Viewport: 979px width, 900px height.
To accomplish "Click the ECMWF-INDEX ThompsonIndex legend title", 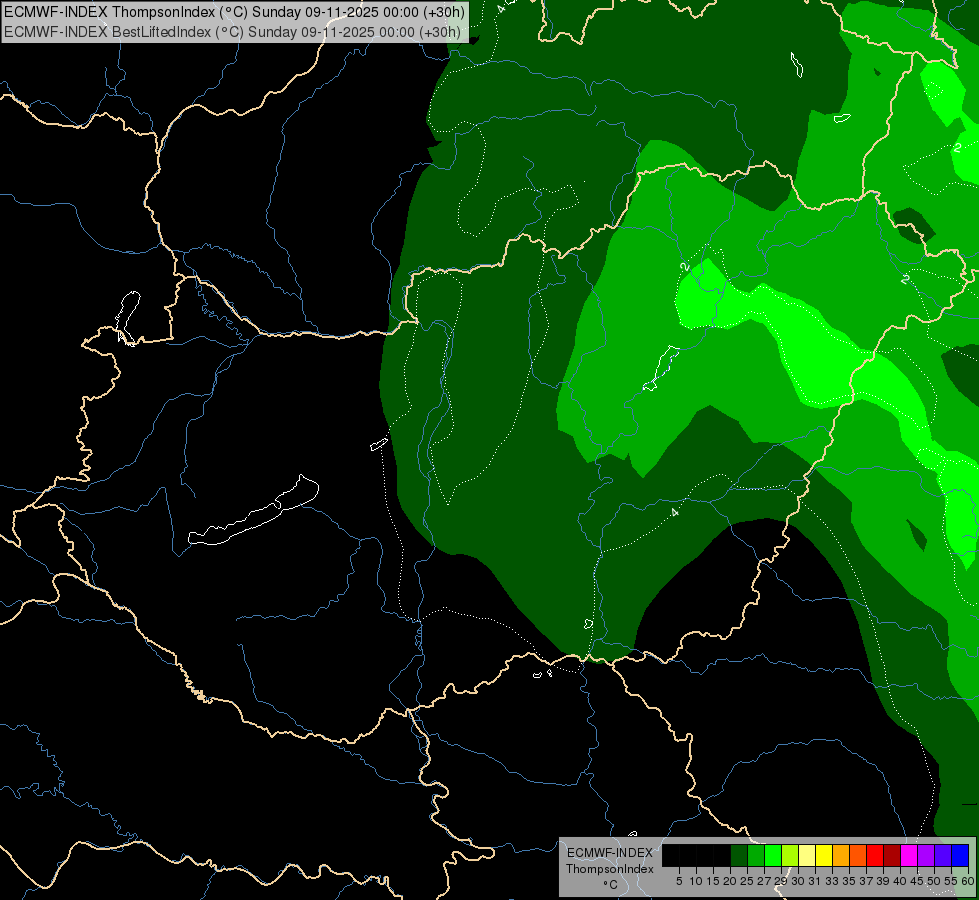I will click(610, 861).
